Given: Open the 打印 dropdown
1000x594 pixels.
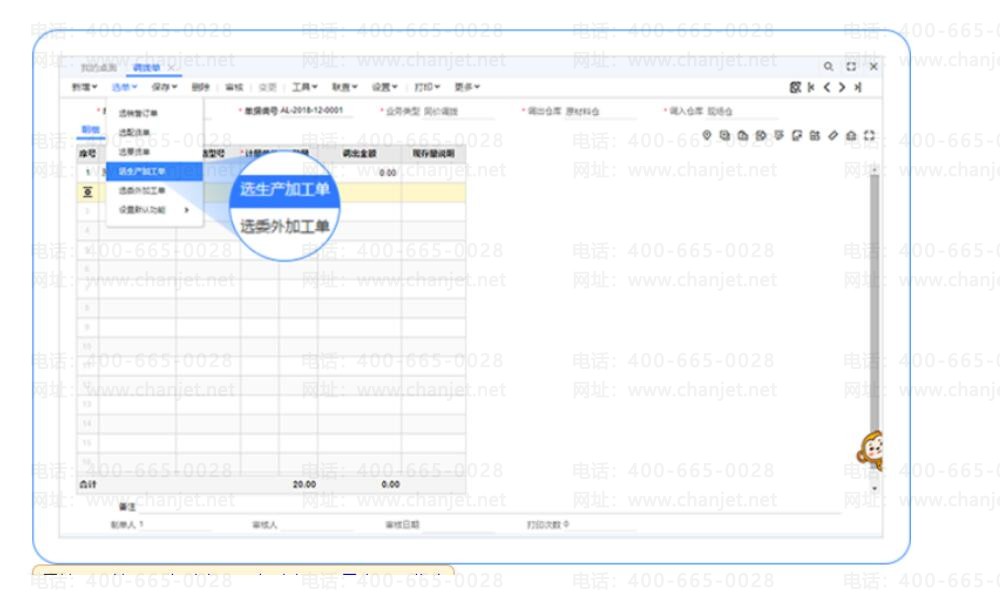Looking at the screenshot, I should pos(427,87).
